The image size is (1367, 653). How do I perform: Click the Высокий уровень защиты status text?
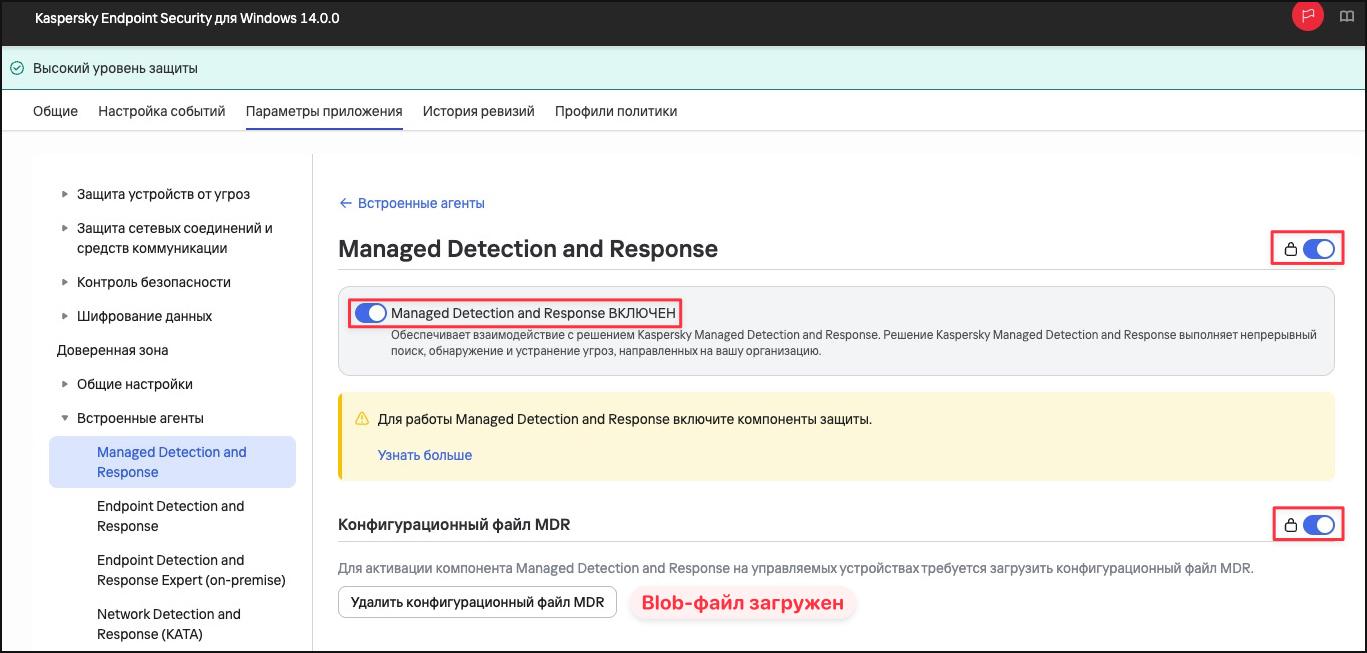(x=115, y=69)
